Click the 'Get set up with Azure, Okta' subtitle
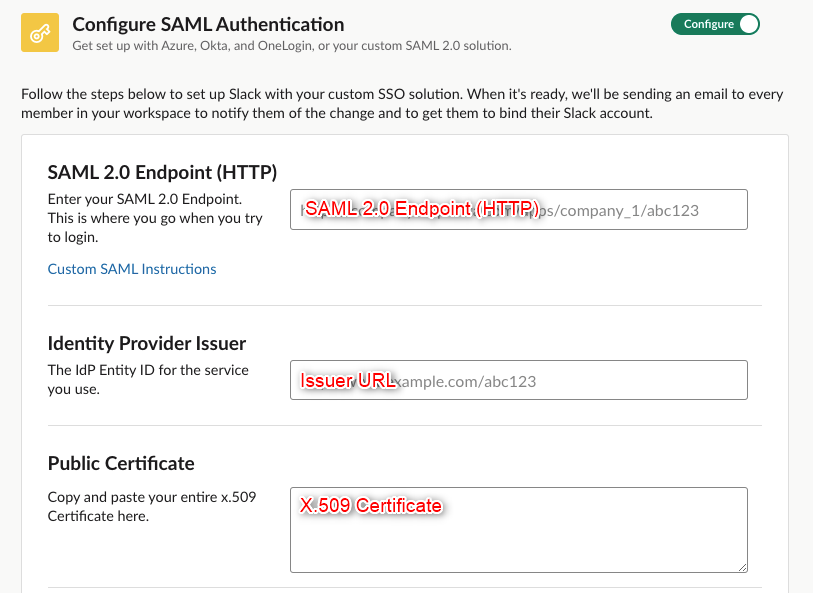 (x=292, y=46)
